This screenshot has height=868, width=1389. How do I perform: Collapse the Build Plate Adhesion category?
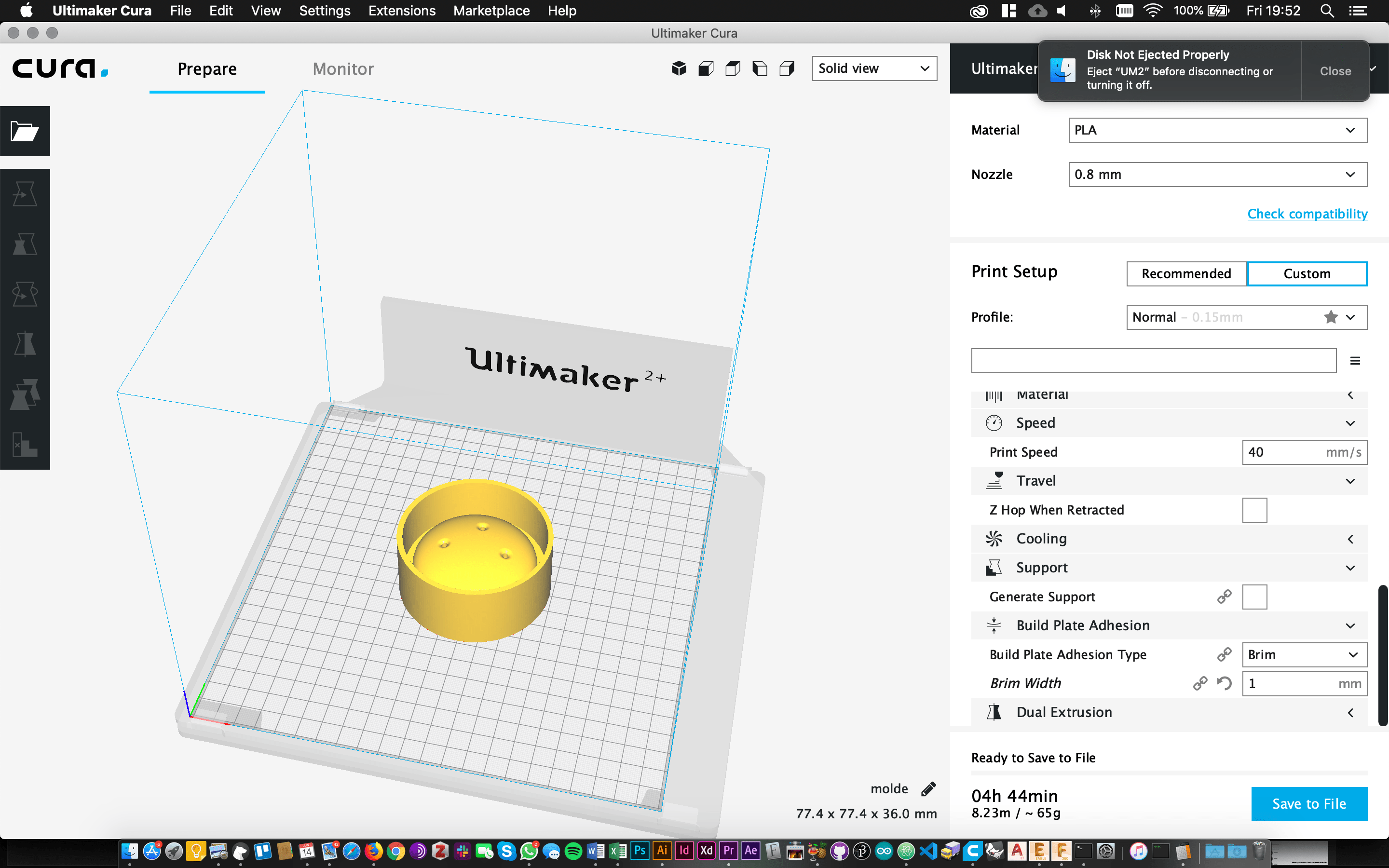point(1169,625)
